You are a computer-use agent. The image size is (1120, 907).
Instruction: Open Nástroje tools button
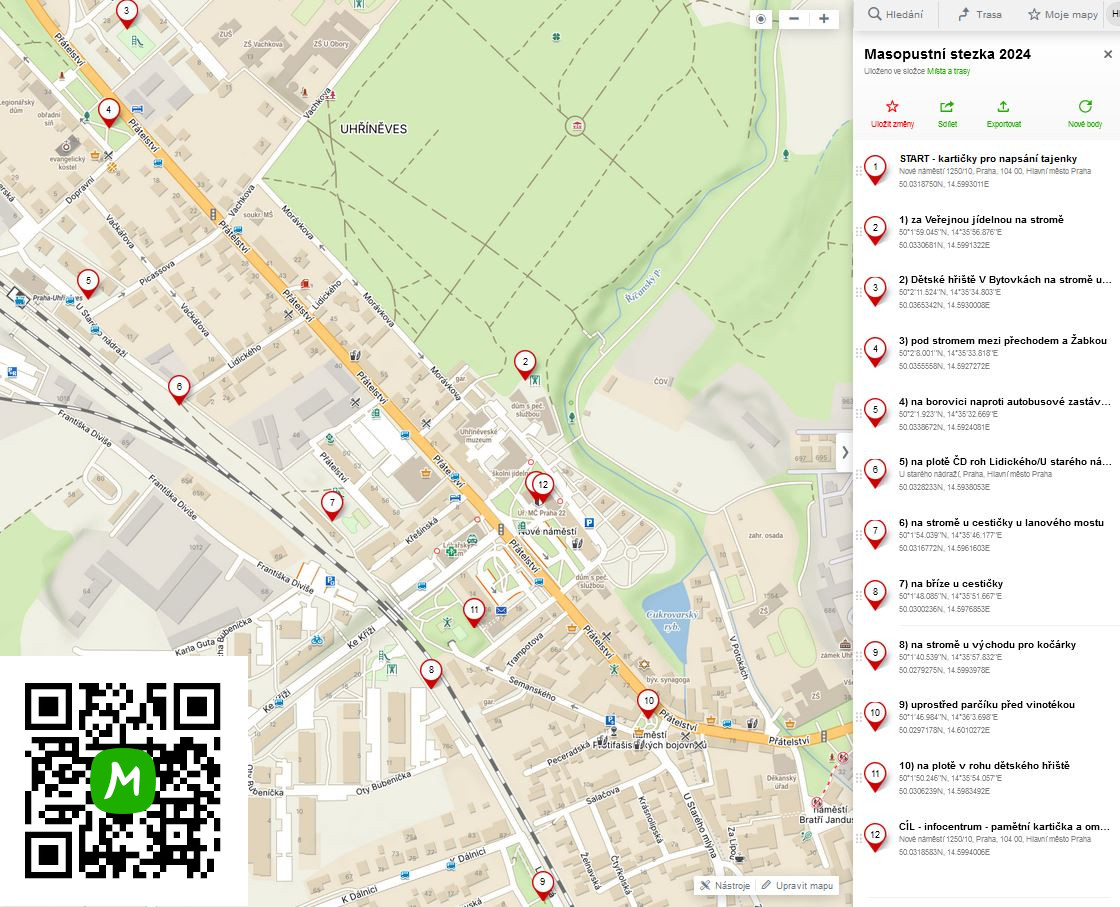(725, 886)
